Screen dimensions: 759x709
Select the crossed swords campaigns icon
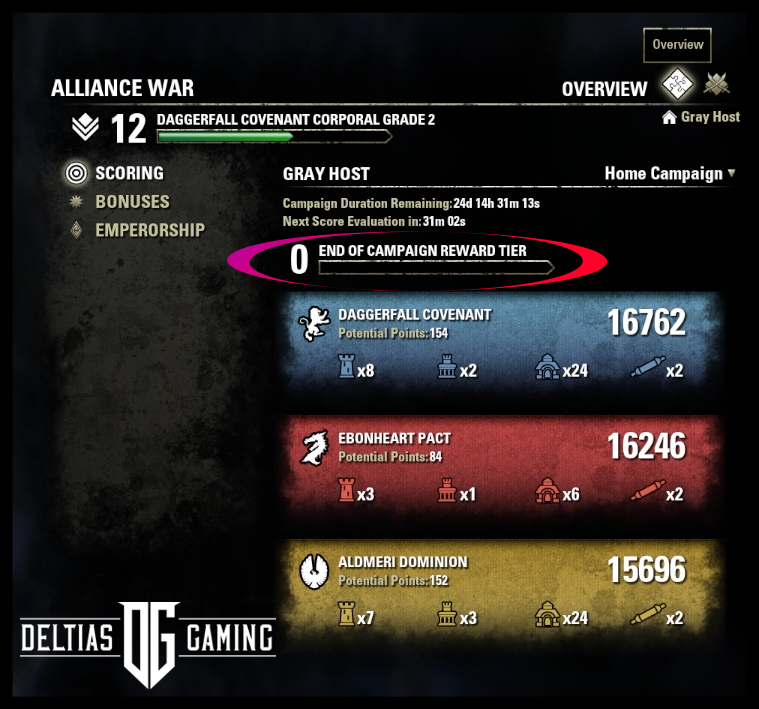click(716, 84)
